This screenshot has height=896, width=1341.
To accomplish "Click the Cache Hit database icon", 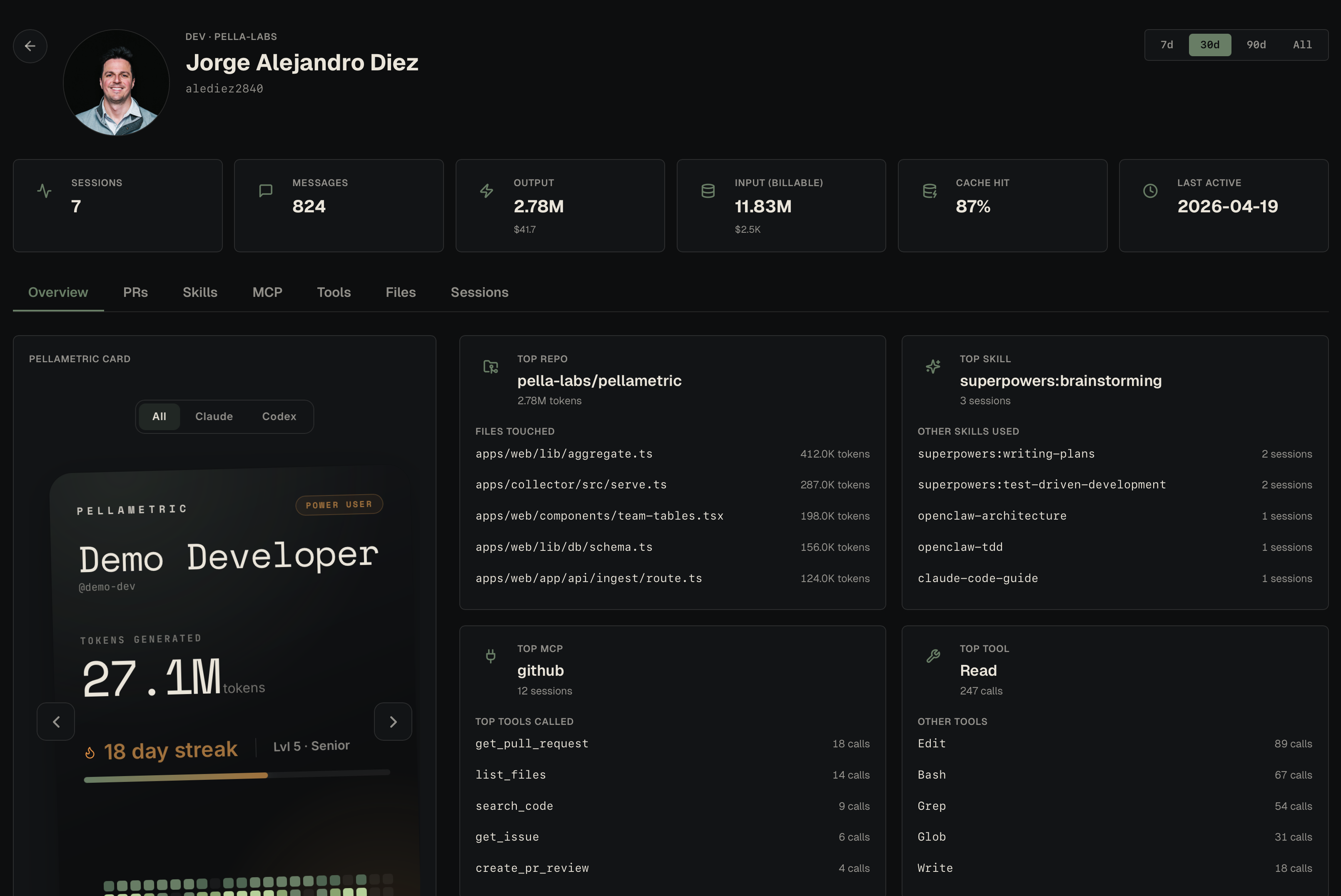I will pyautogui.click(x=930, y=191).
